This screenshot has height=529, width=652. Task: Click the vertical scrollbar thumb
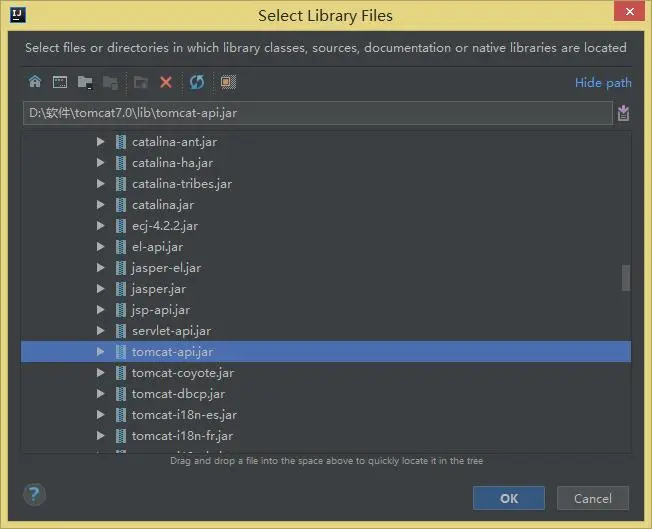(x=625, y=278)
